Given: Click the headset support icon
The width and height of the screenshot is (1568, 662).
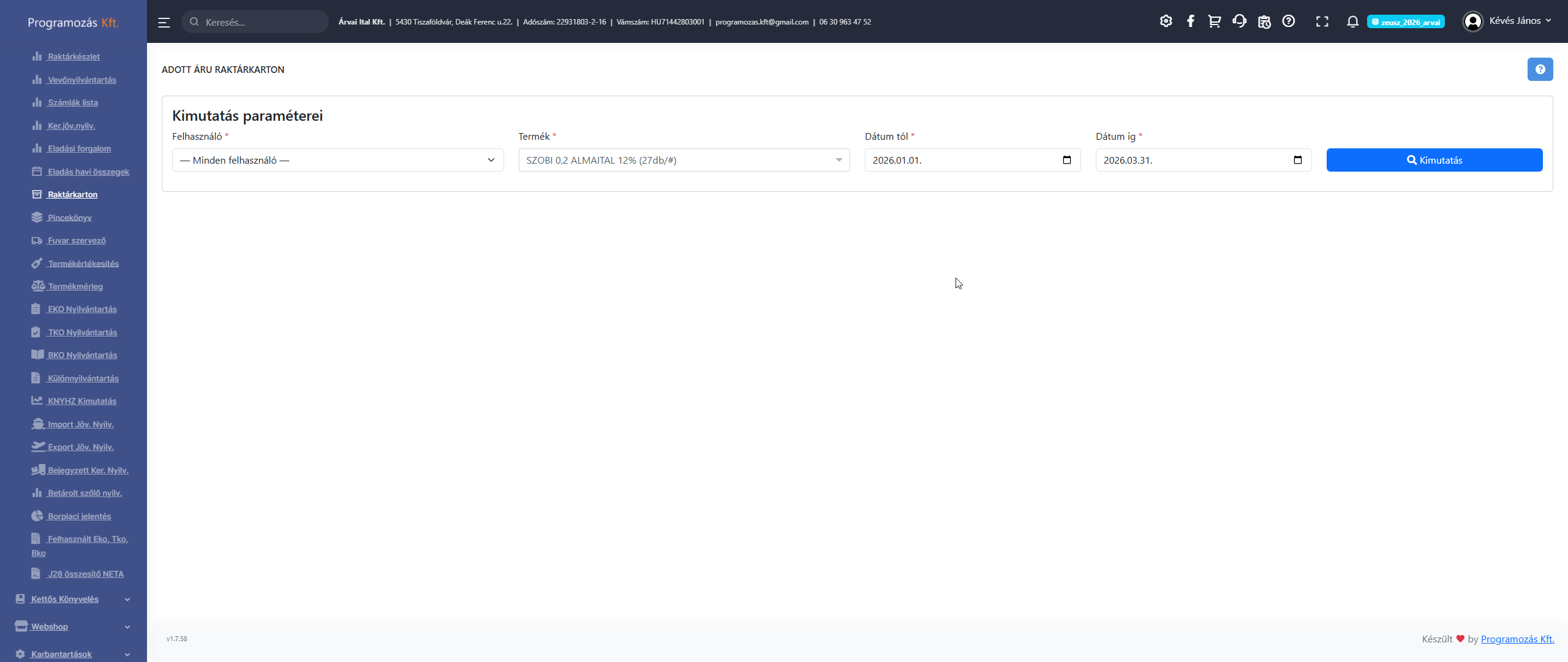Looking at the screenshot, I should tap(1239, 21).
